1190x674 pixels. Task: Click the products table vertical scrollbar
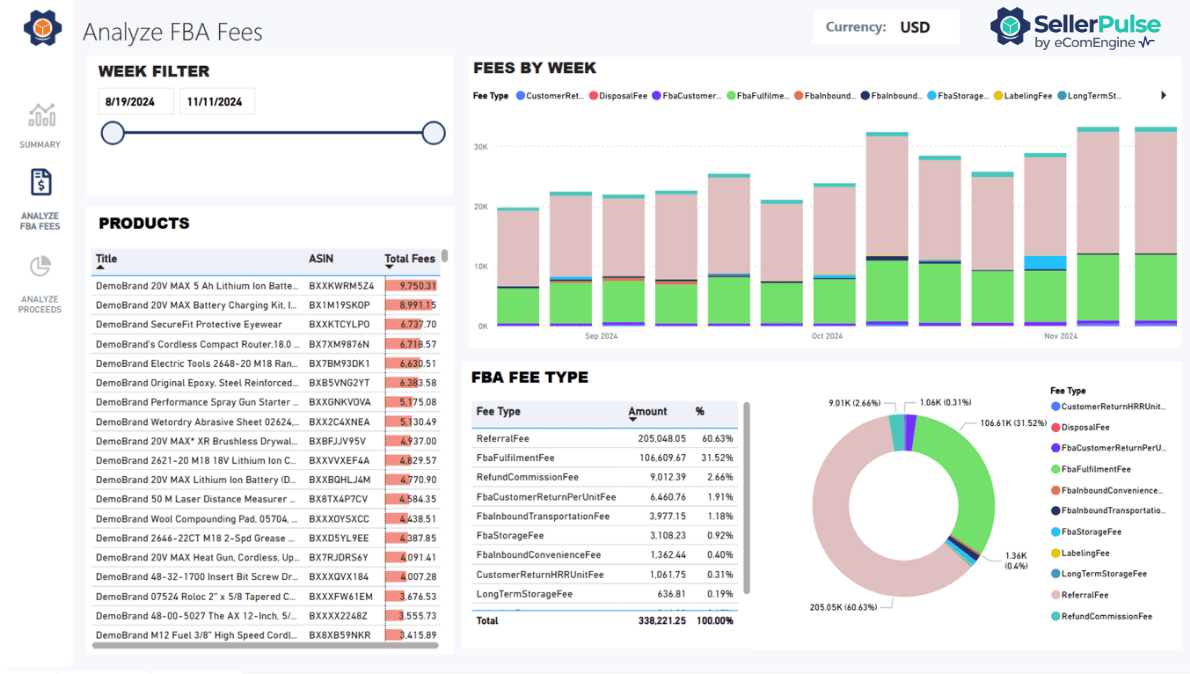pos(445,256)
